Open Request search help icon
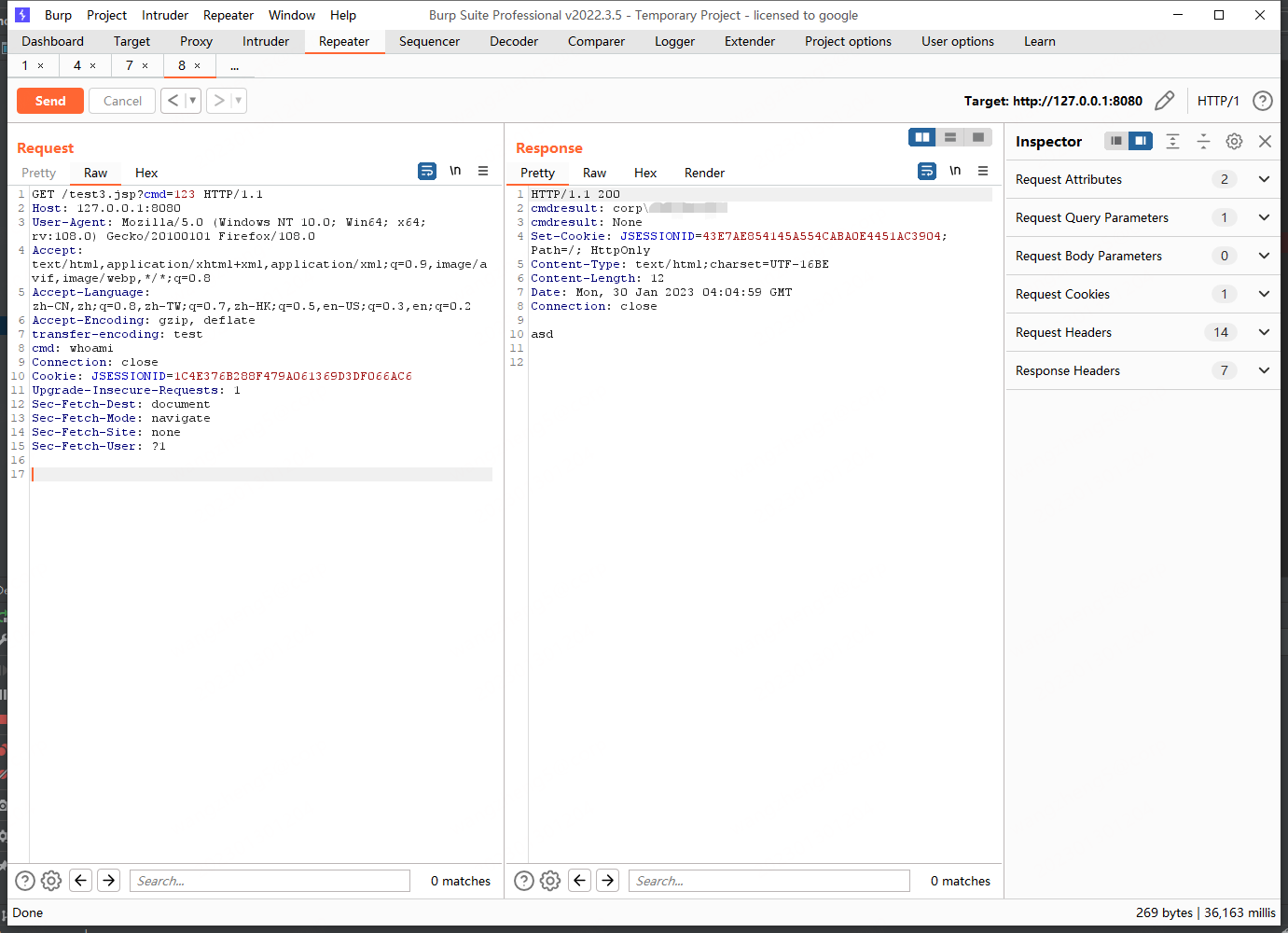This screenshot has width=1288, height=933. 25,881
